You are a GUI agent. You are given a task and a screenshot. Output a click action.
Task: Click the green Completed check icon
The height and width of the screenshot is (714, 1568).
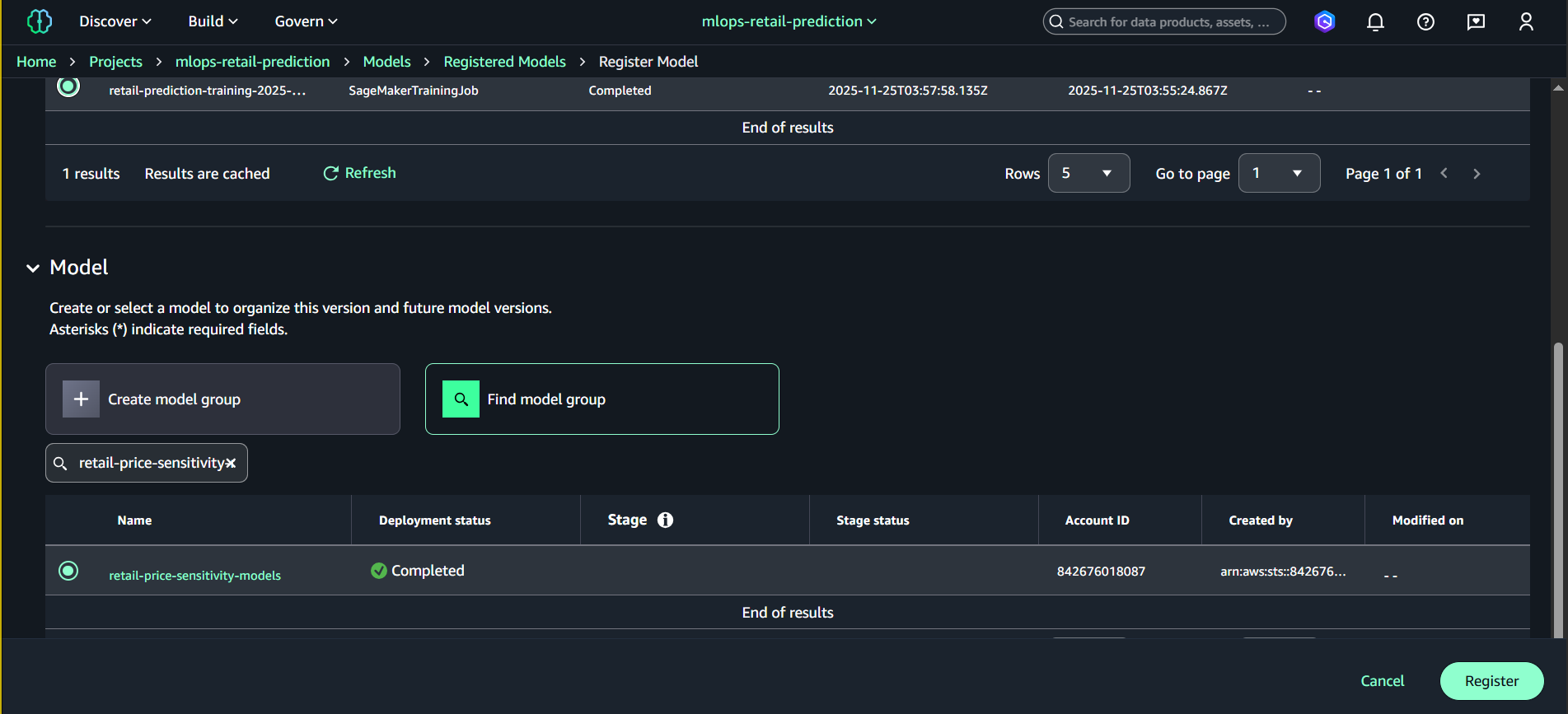[x=379, y=571]
